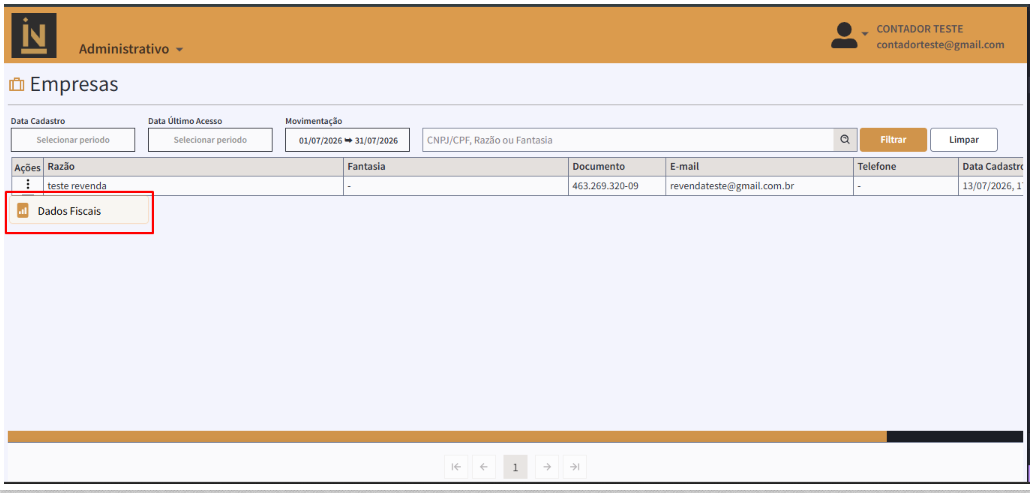The image size is (1030, 493).
Task: Click the Documento column header
Action: pyautogui.click(x=617, y=167)
